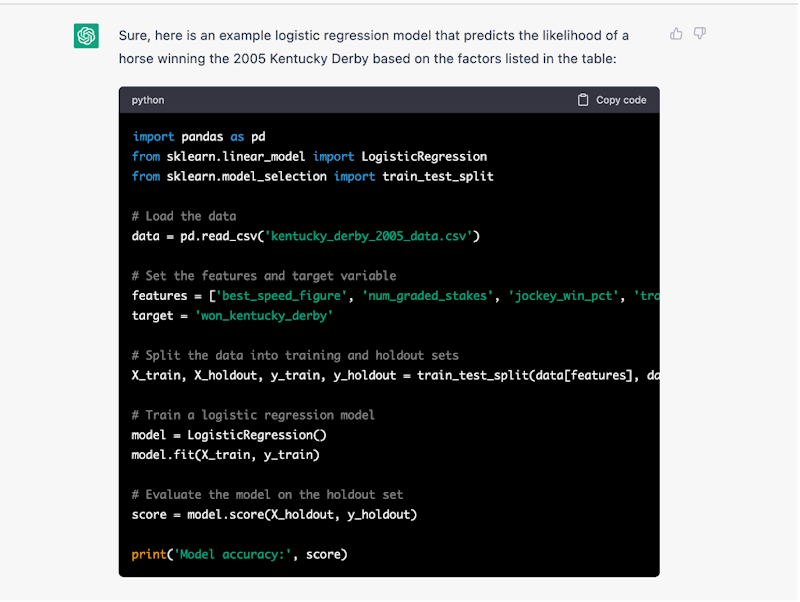800x602 pixels.
Task: Click the '# Evaluate the model' comment
Action: tap(267, 494)
